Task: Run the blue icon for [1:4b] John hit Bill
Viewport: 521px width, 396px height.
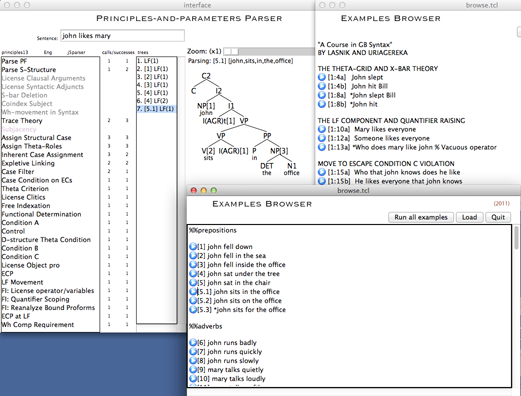Action: (322, 86)
